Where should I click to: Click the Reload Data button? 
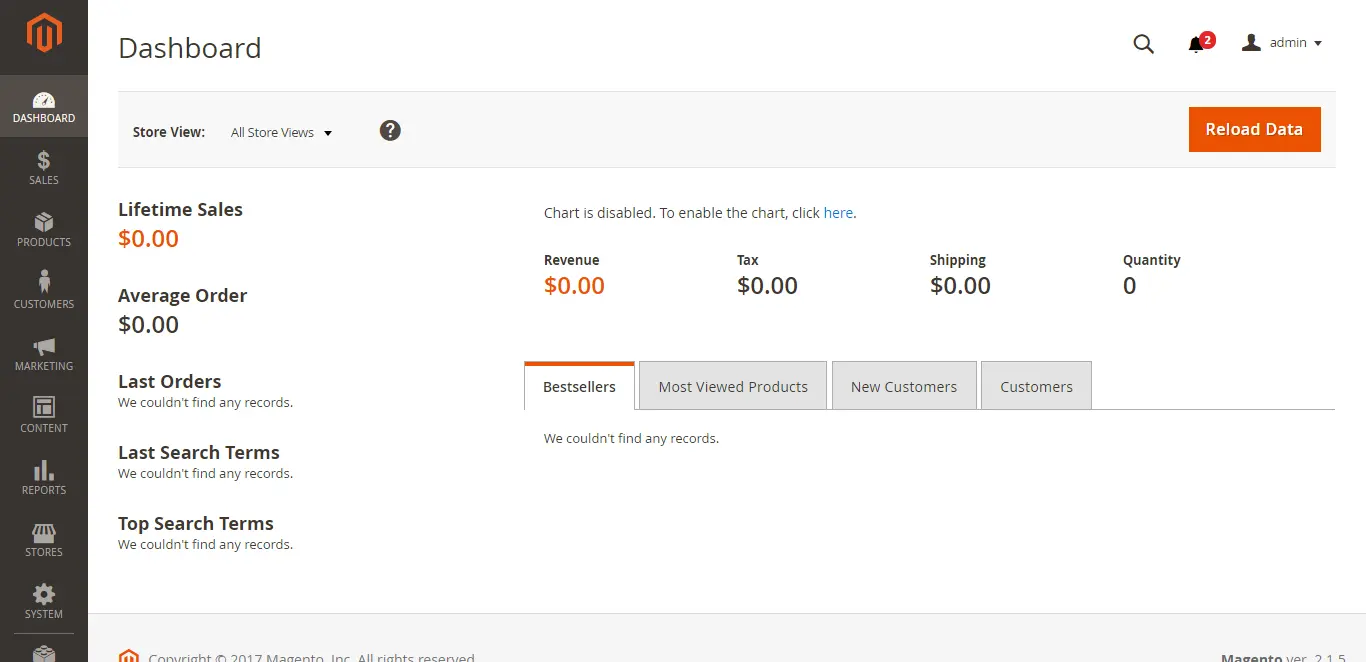(1254, 129)
